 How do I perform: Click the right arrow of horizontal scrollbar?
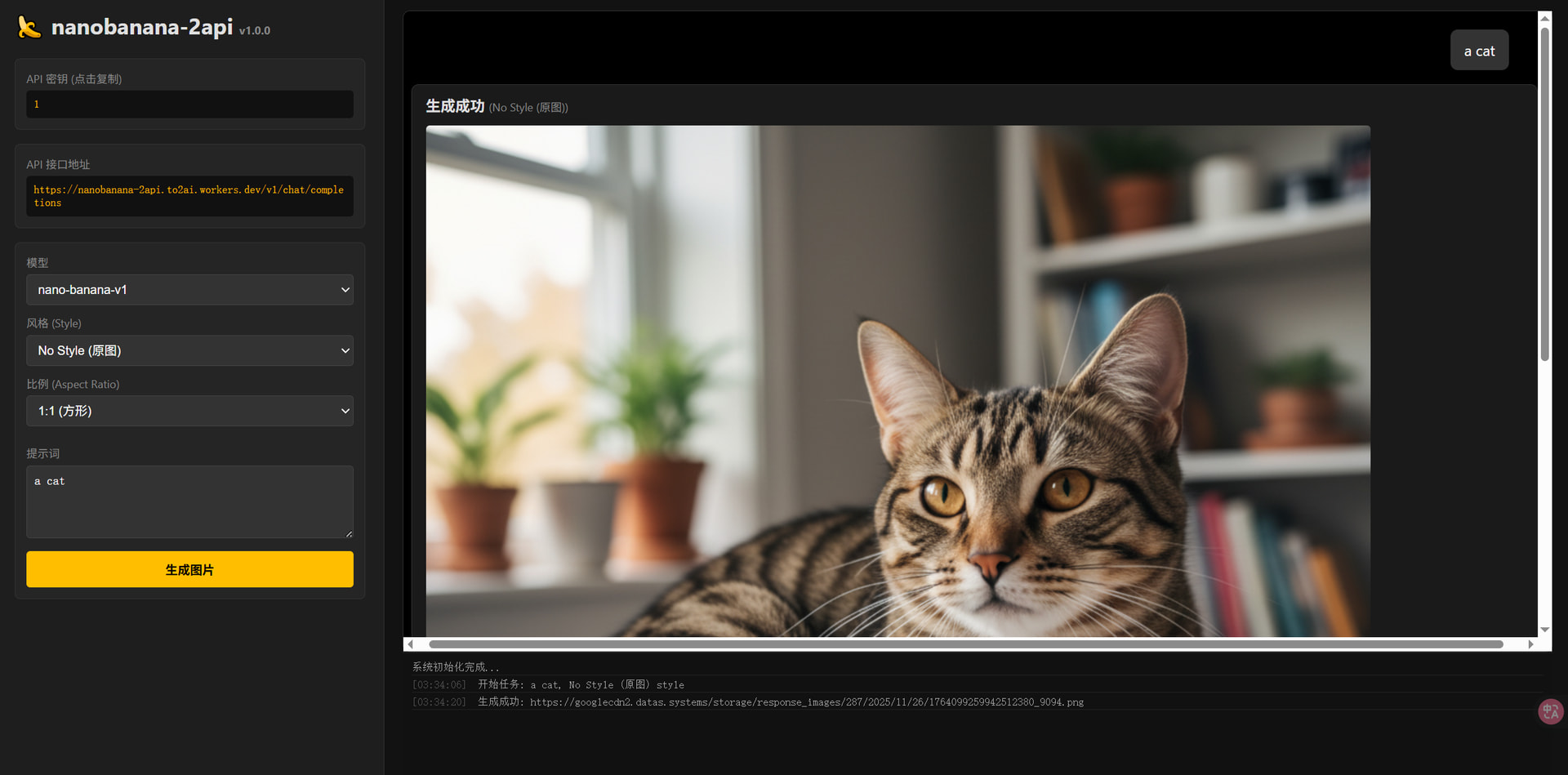point(1530,644)
